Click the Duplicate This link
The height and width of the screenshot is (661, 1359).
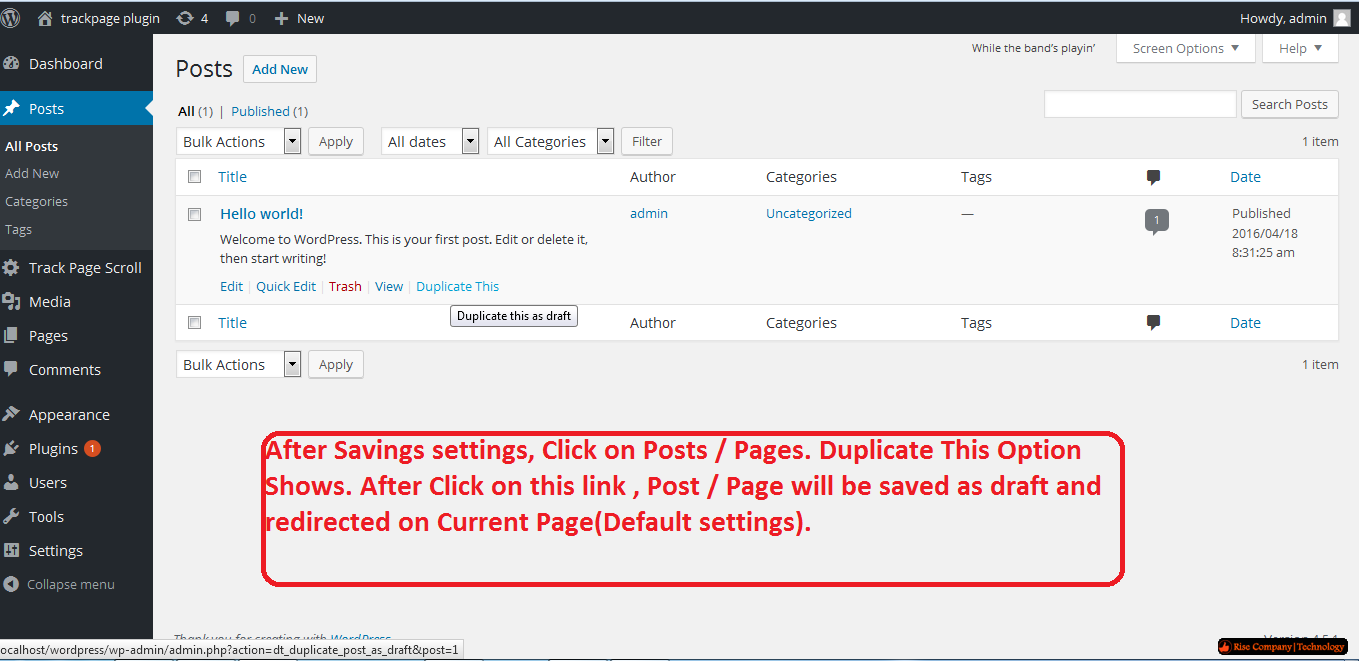click(458, 286)
